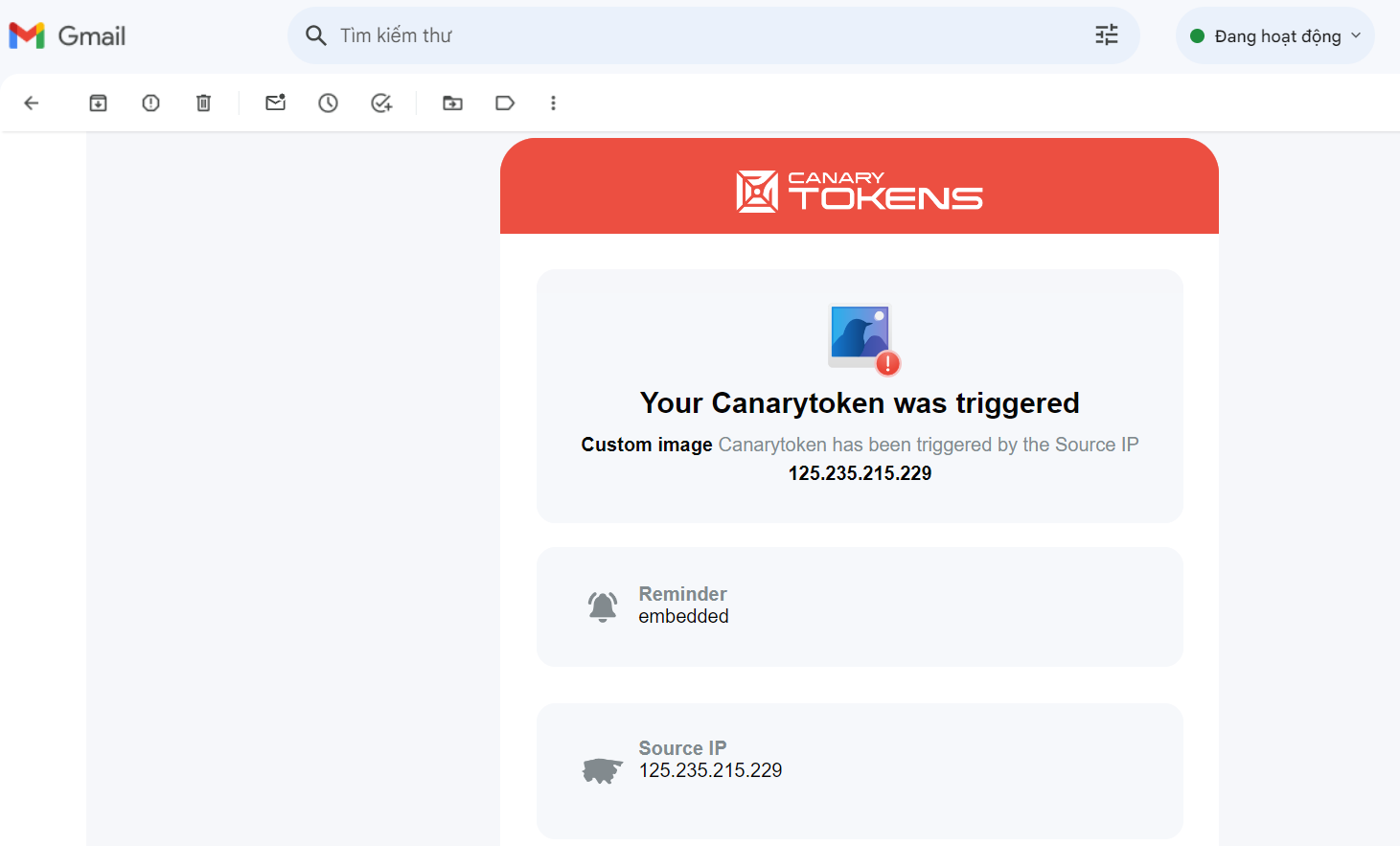Click the Source IP label
The width and height of the screenshot is (1400, 846).
[x=682, y=748]
